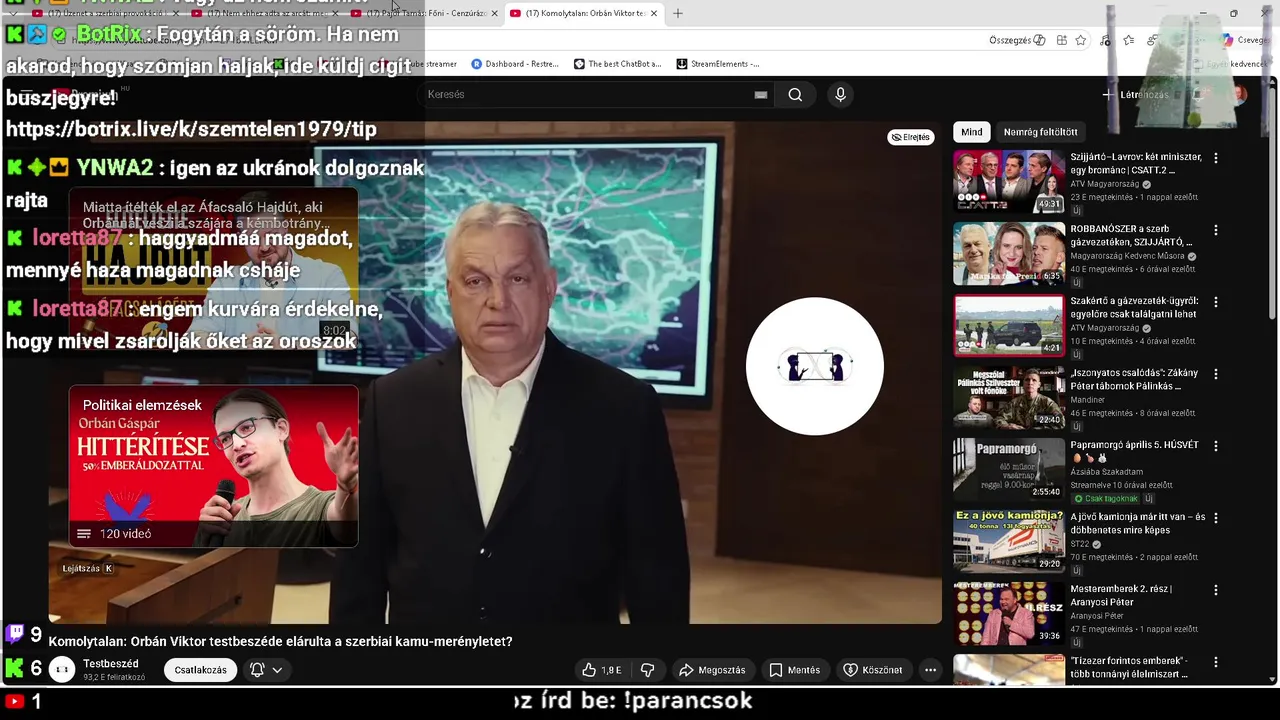Select the Nemrég feltöltött filter chip

(1040, 132)
